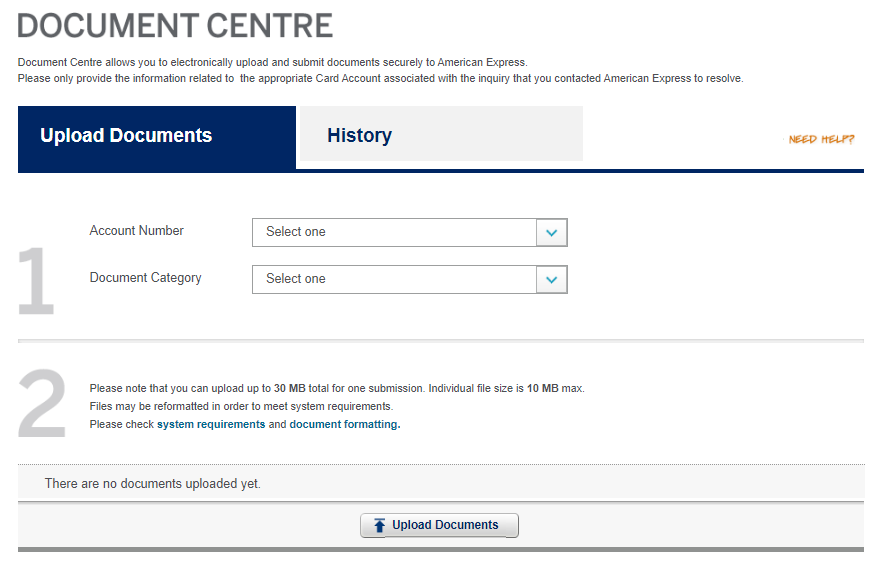Click the upload arrow icon on the button

pos(379,525)
